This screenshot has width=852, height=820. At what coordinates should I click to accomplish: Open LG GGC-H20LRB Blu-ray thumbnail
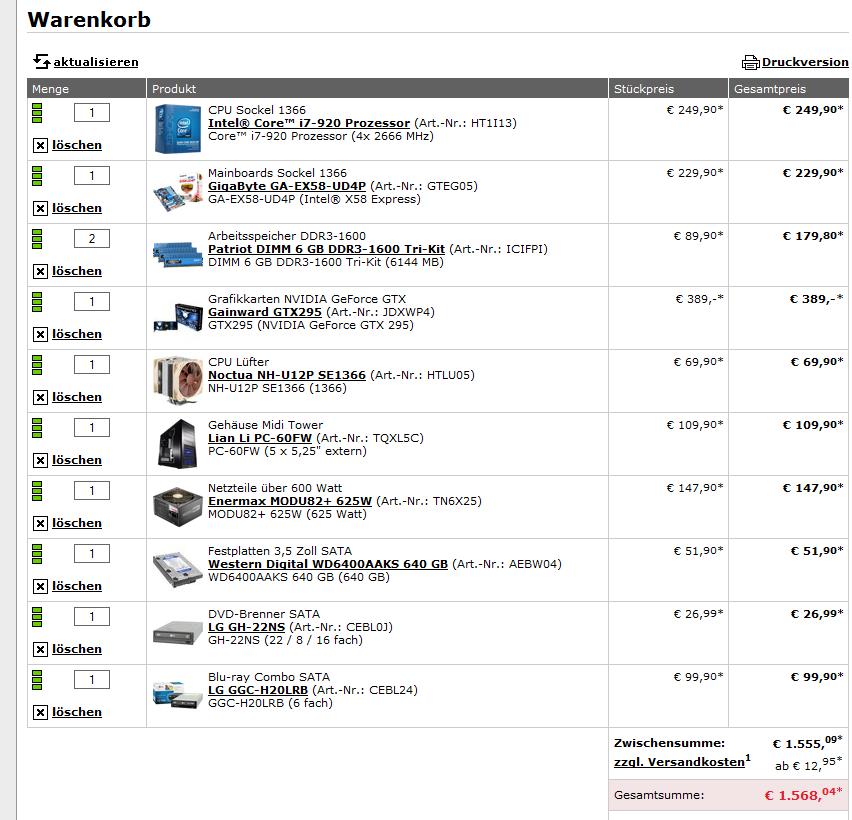[178, 695]
